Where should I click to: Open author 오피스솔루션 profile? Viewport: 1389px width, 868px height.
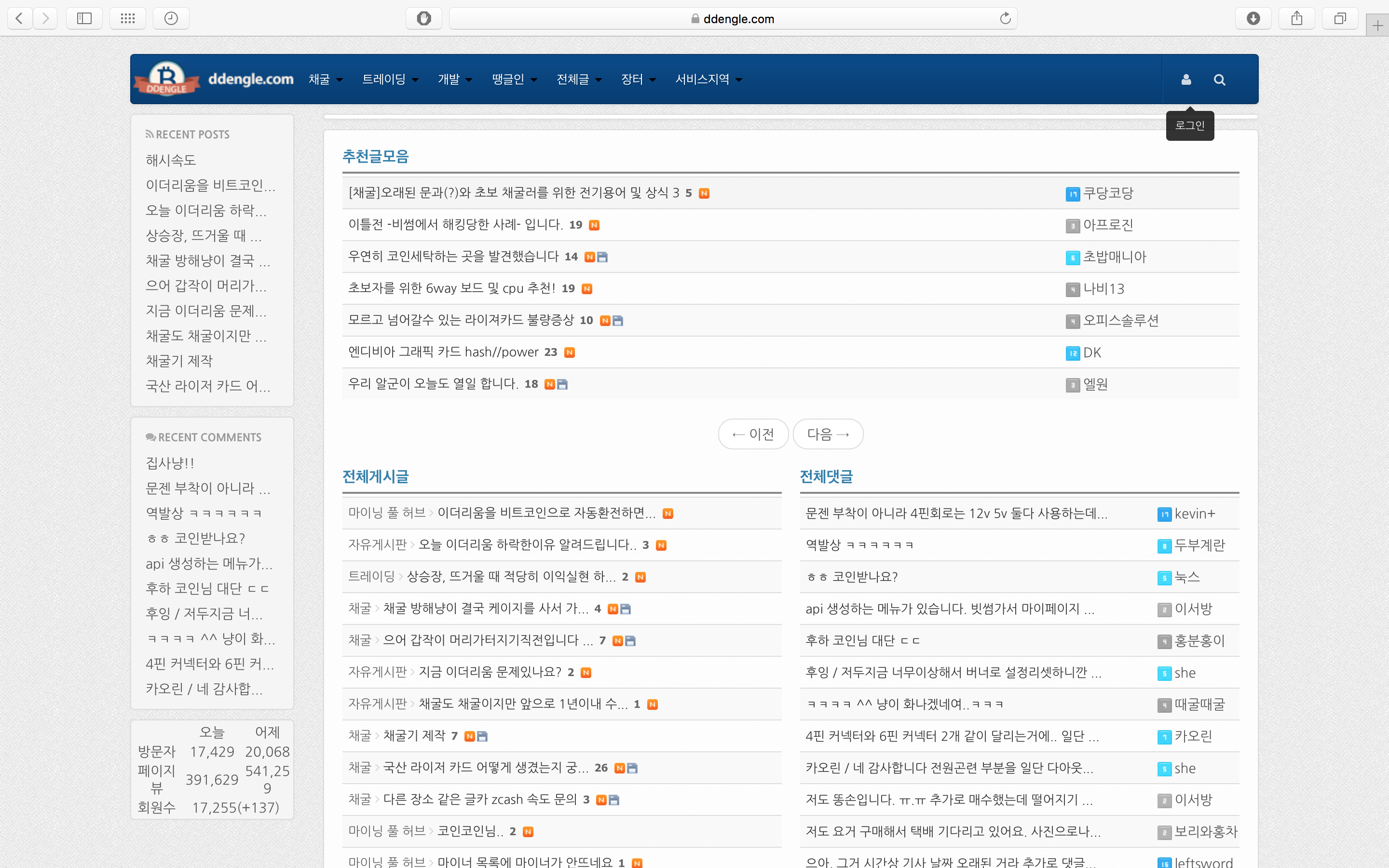pos(1120,321)
